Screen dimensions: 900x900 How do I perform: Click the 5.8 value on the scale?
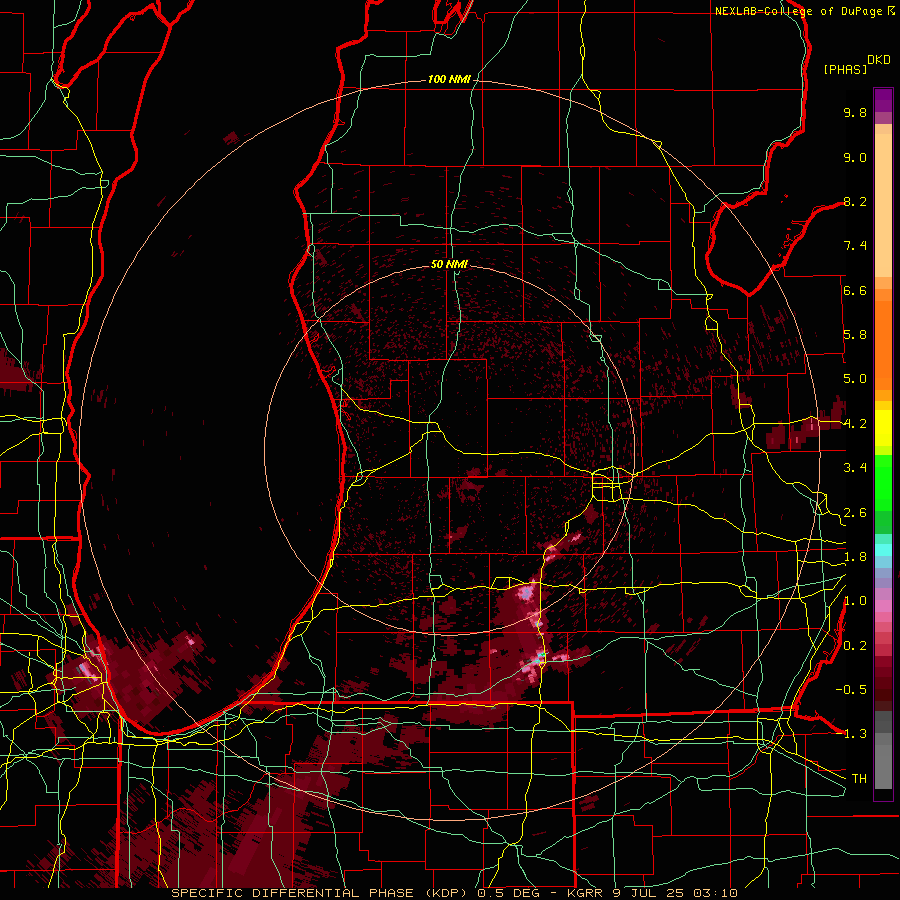coord(855,335)
